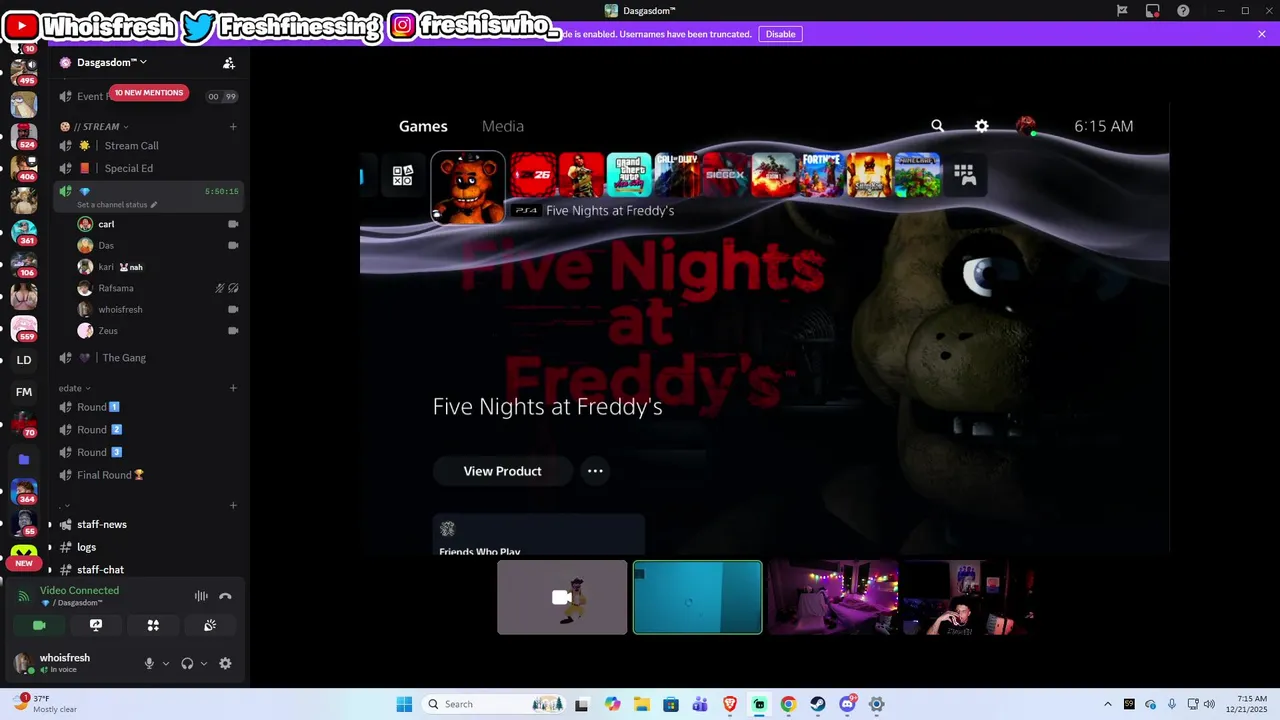Add a channel to the STREAM category
The width and height of the screenshot is (1280, 720).
233,127
